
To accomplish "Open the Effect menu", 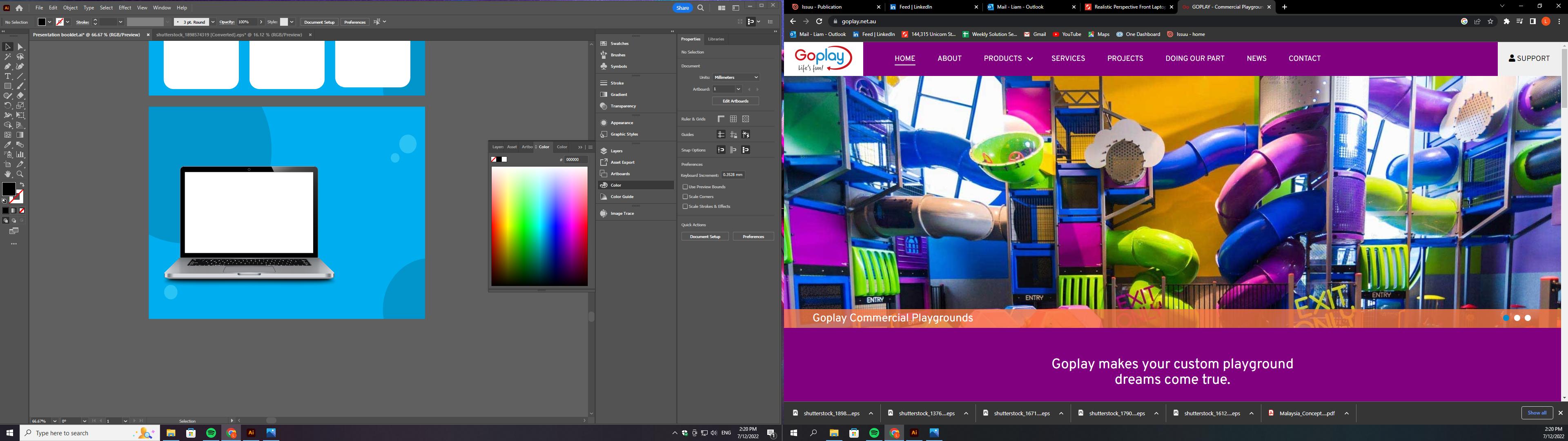I will point(125,8).
